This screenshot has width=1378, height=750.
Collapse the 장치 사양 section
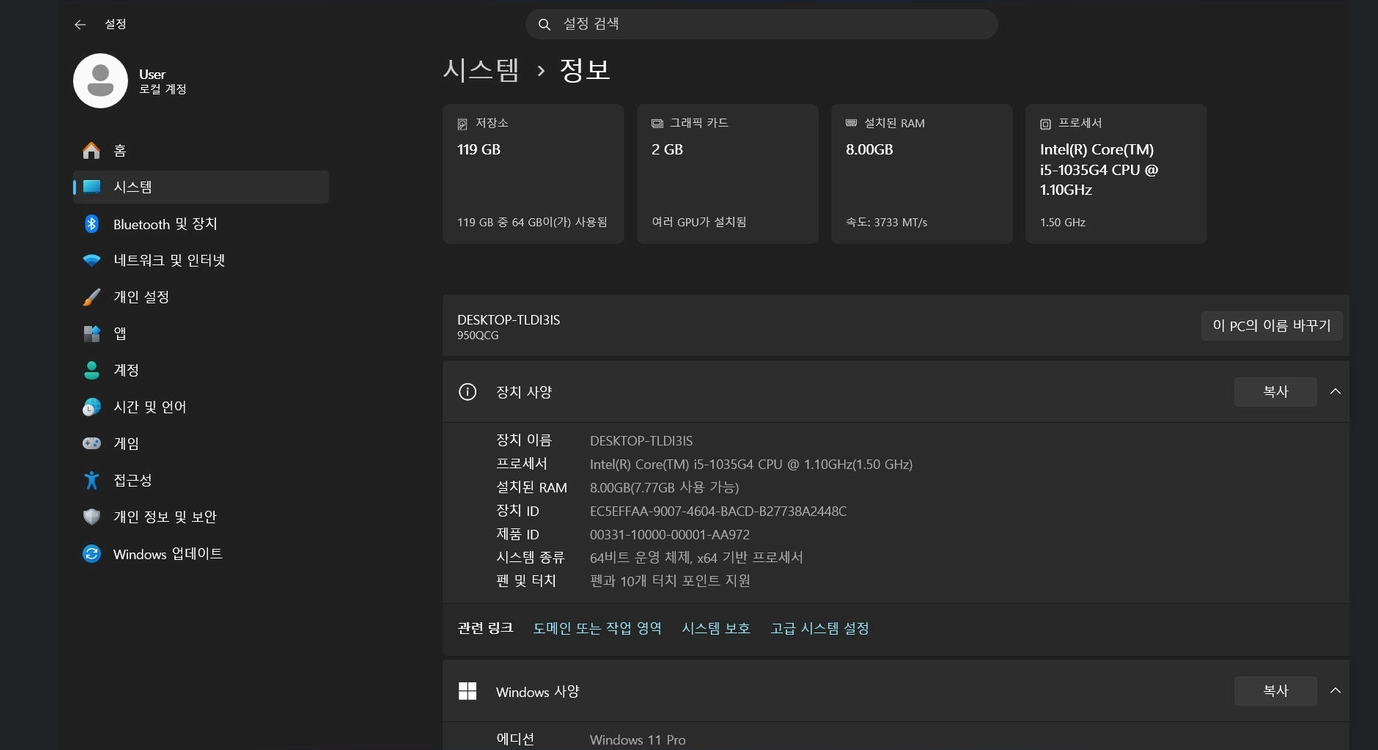tap(1335, 392)
